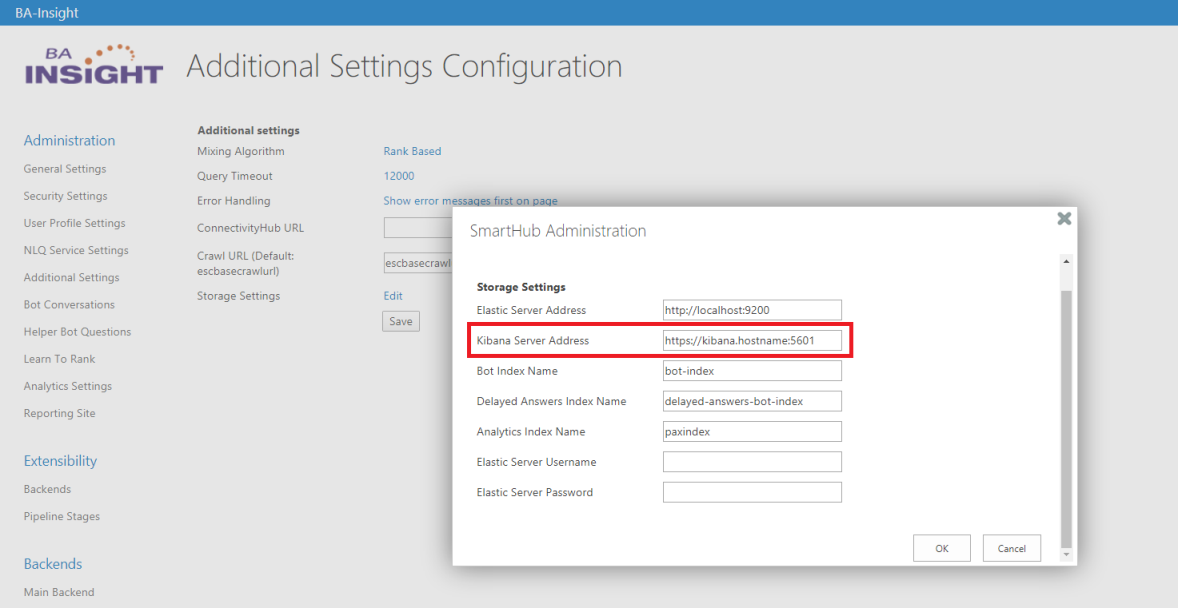Image resolution: width=1178 pixels, height=608 pixels.
Task: Click Delayed Answers Index Name field
Action: pos(752,401)
